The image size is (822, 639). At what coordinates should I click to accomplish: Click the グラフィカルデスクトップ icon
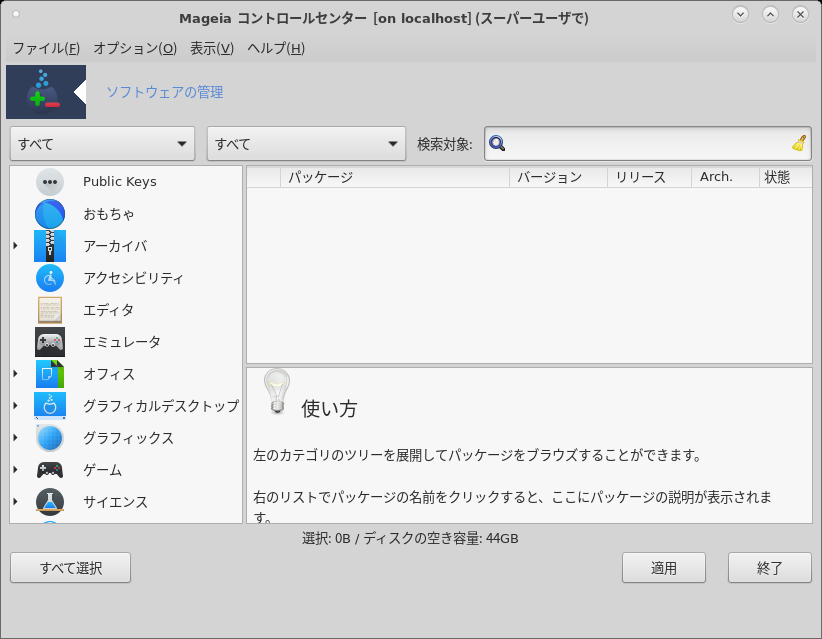50,406
